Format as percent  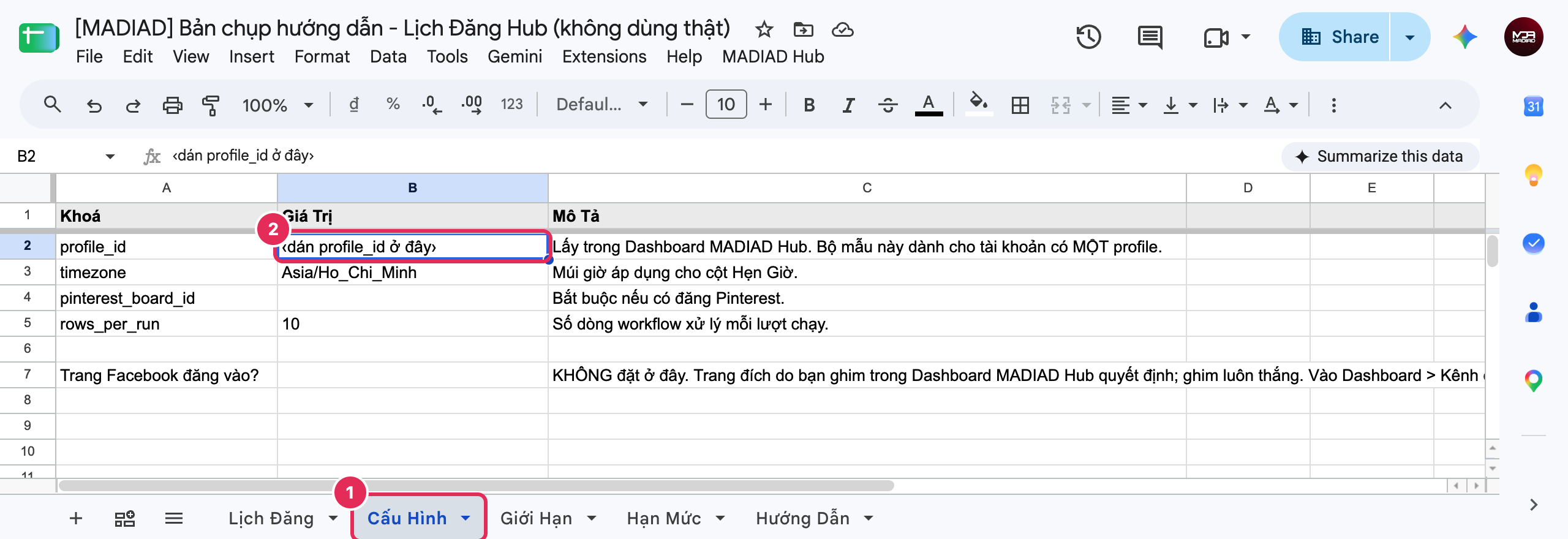tap(393, 105)
